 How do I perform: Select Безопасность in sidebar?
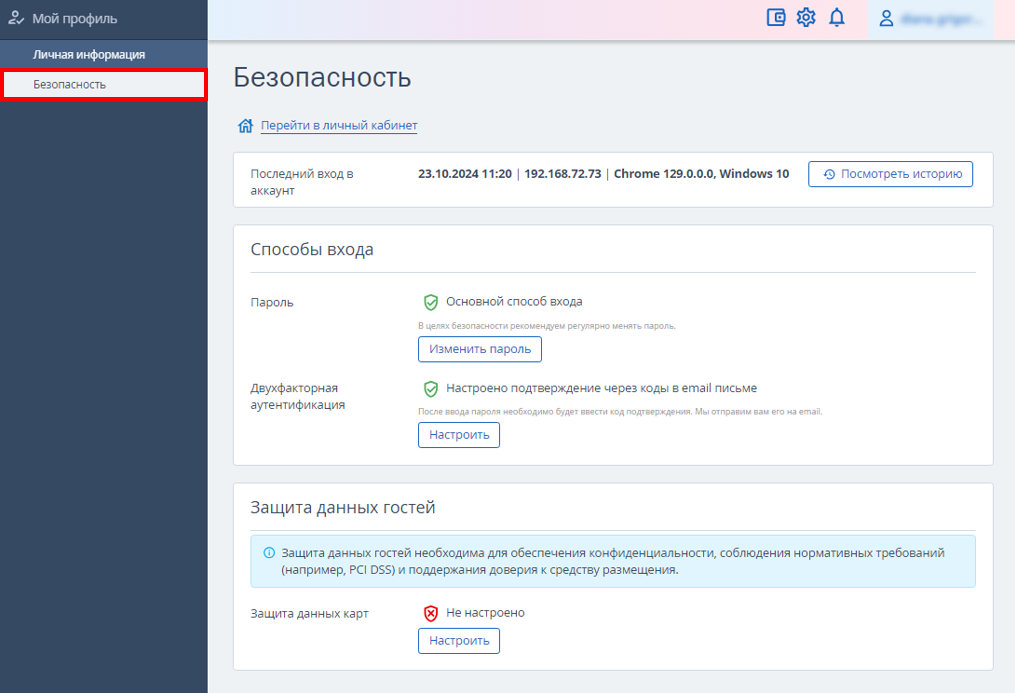(x=104, y=85)
